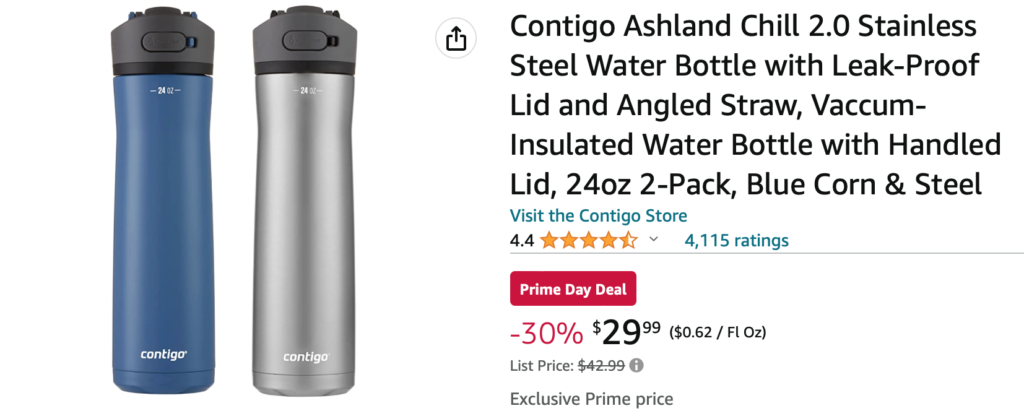Click the Prime Day Deal badge
The width and height of the screenshot is (1024, 411).
click(573, 289)
